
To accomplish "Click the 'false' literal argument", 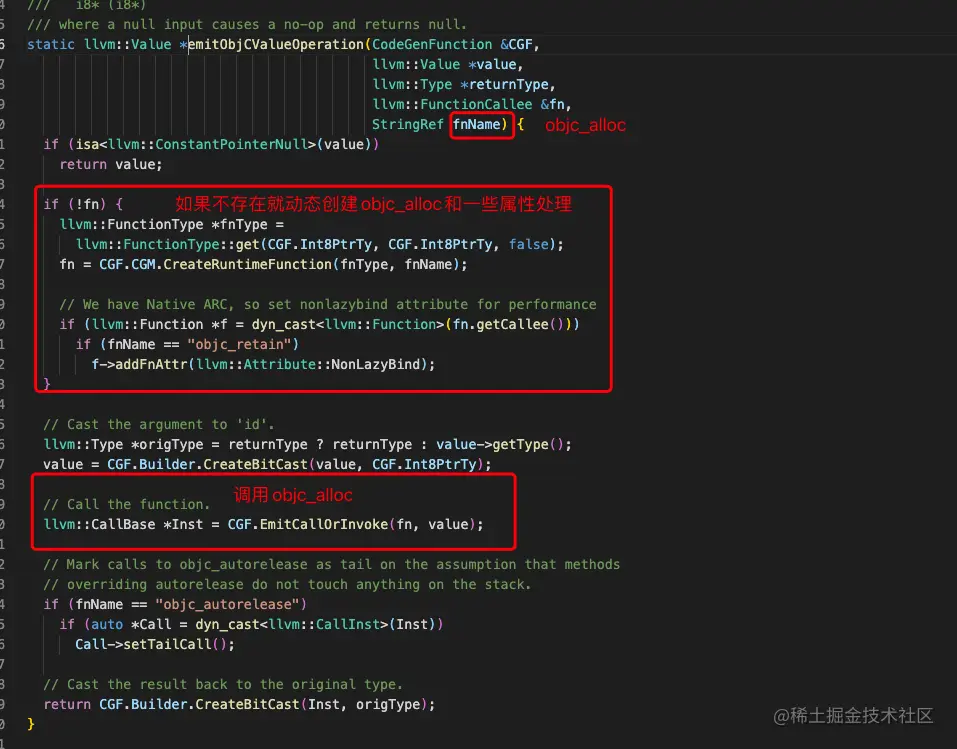I will 529,245.
